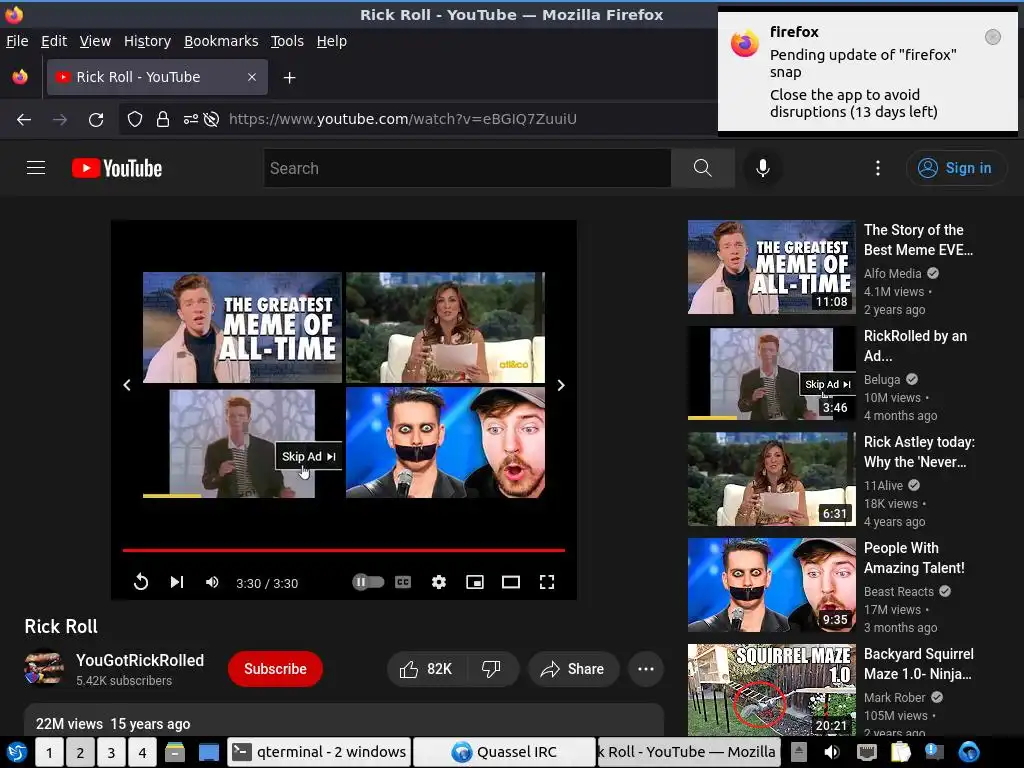Open the Tools menu
This screenshot has width=1024, height=768.
coord(287,41)
